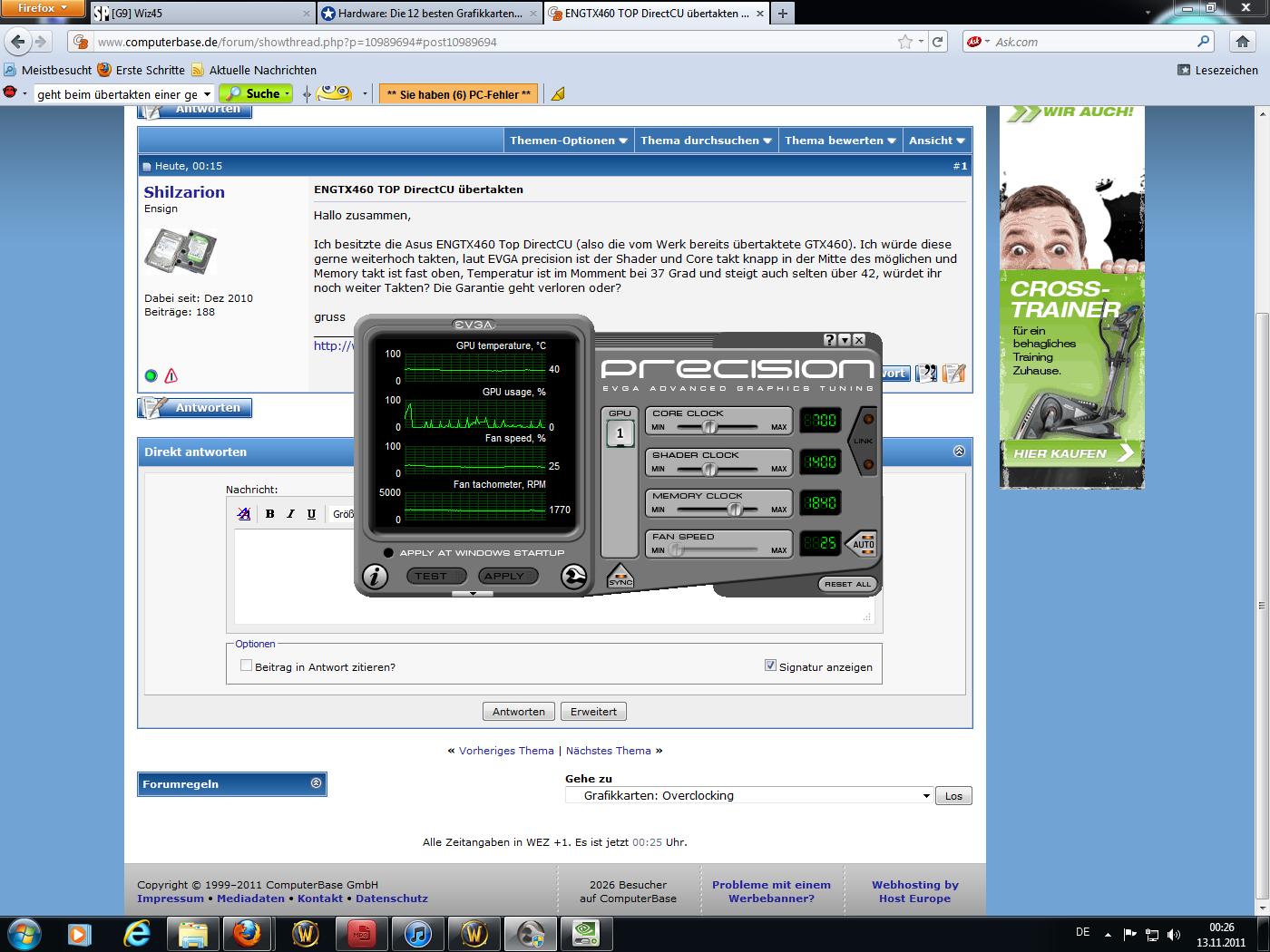Open Shilzarion user profile link
This screenshot has height=952, width=1270.
pos(184,192)
